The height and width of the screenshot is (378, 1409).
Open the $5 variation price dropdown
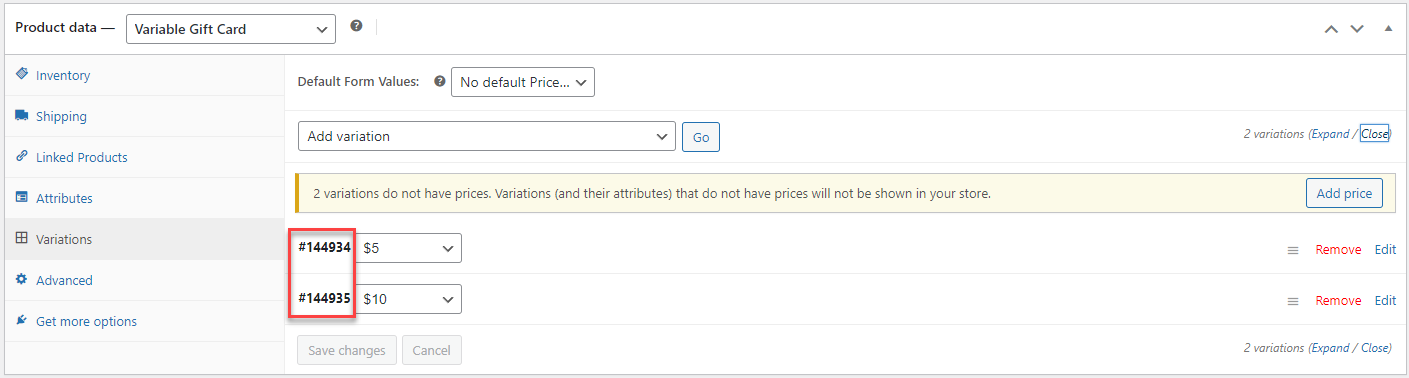[409, 248]
